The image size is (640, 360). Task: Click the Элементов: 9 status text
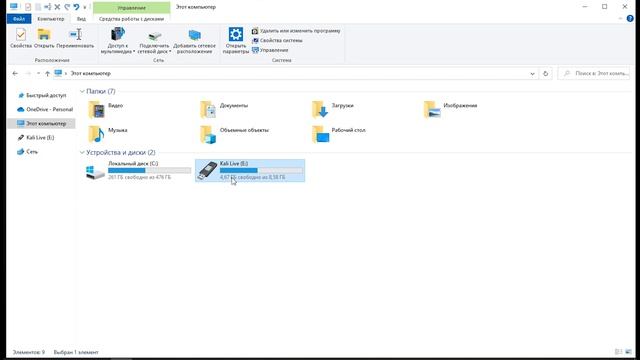pyautogui.click(x=29, y=352)
